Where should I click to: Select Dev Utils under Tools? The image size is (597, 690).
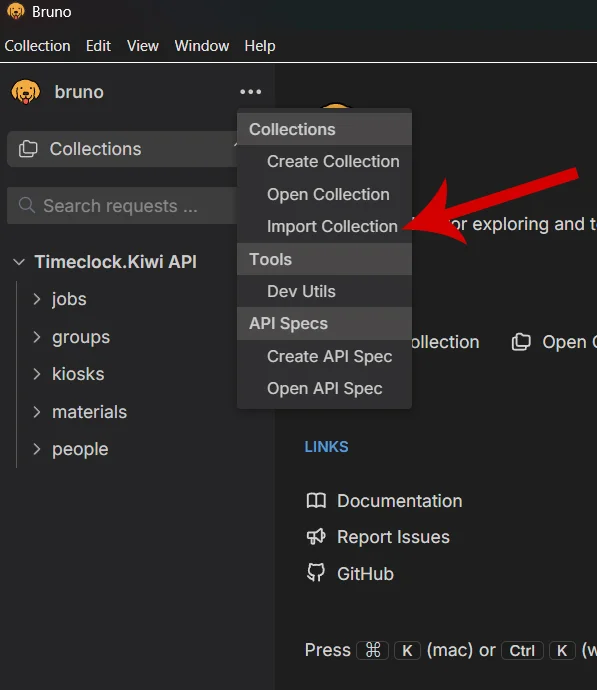[324, 291]
